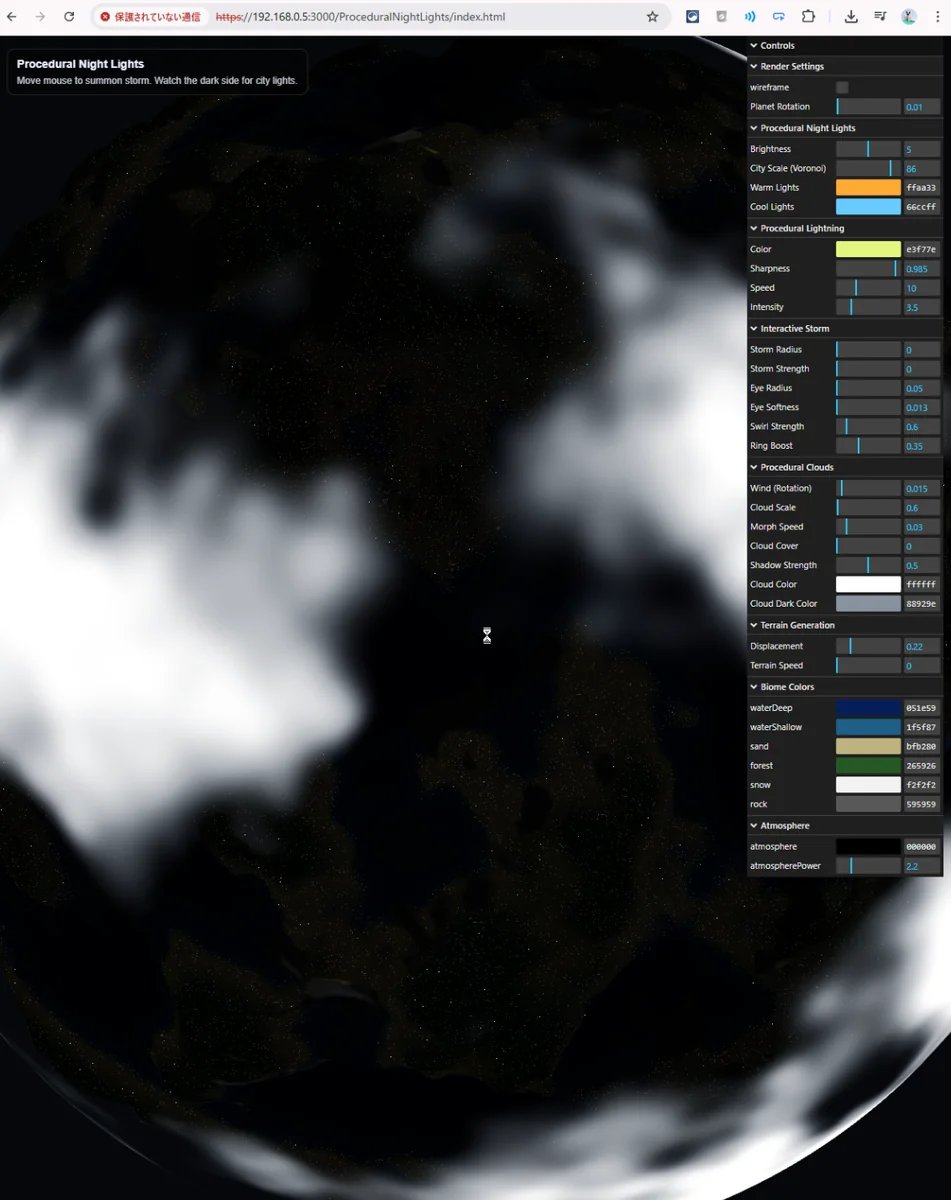Collapse the Procedural Lightning section

802,229
